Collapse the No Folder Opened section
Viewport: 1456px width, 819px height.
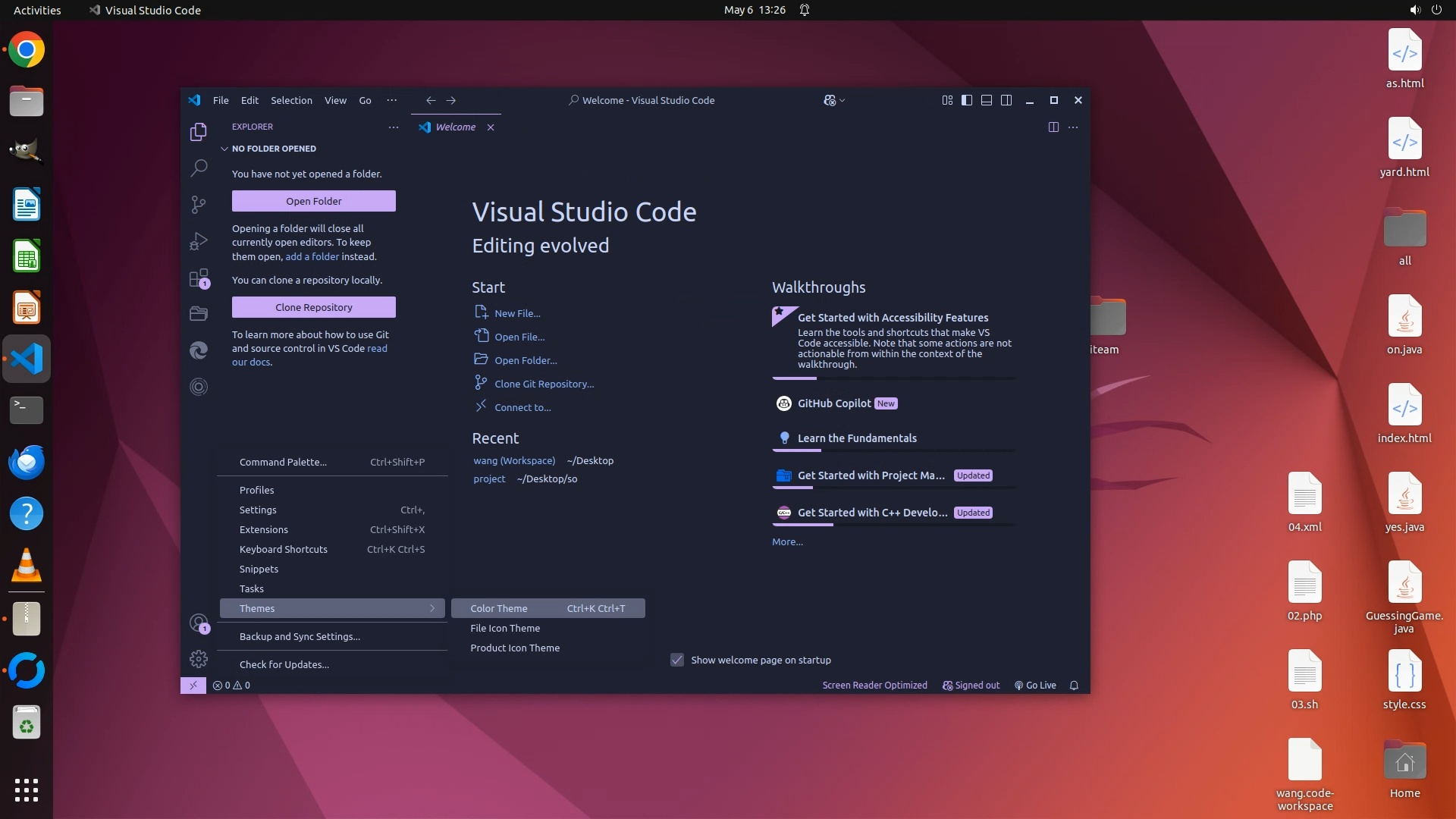[x=224, y=149]
